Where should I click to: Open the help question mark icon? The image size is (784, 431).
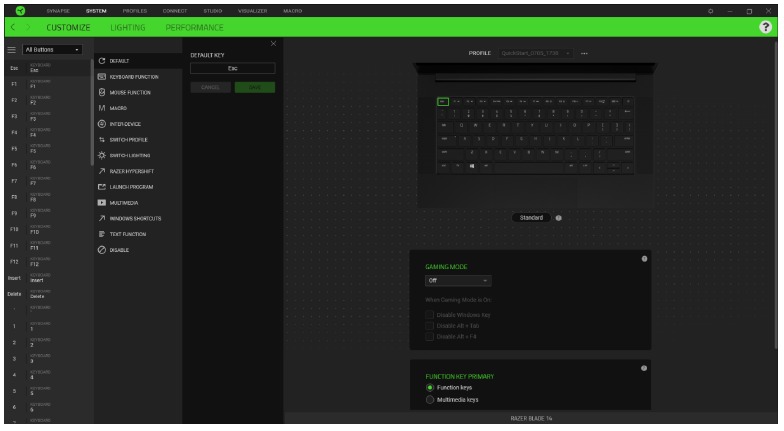[765, 27]
